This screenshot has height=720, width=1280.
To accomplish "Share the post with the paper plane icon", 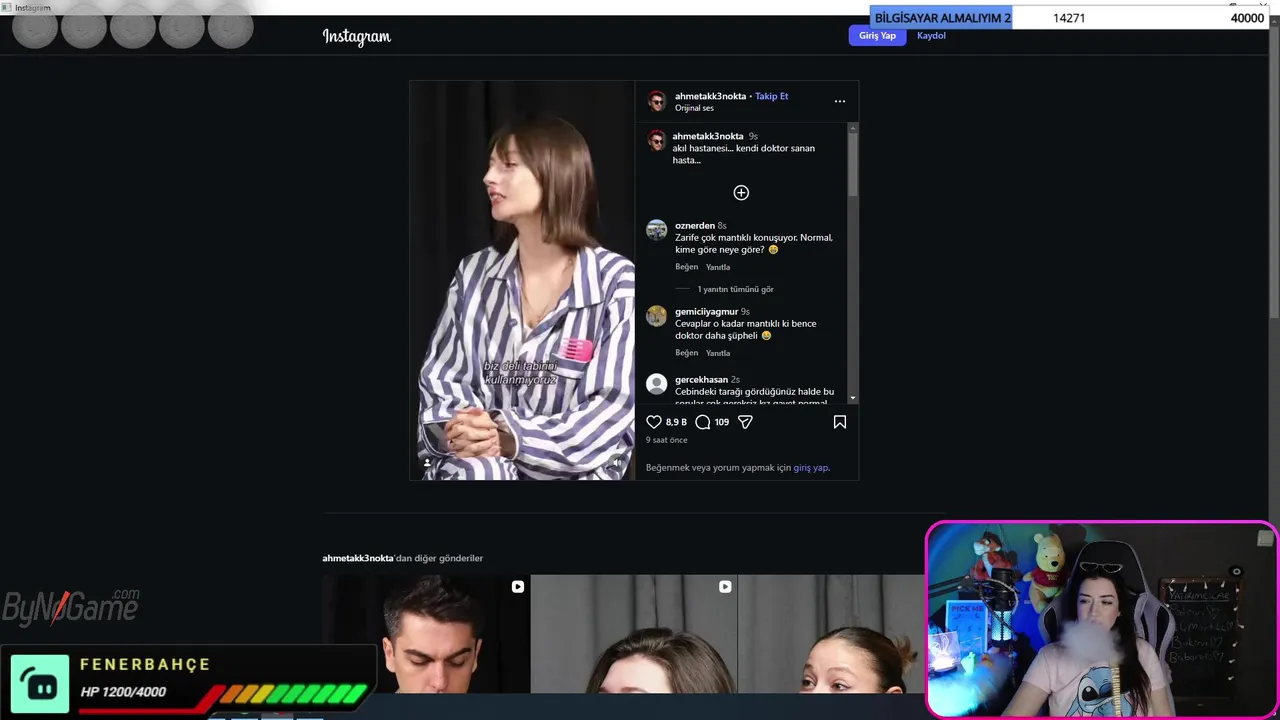I will coord(745,422).
